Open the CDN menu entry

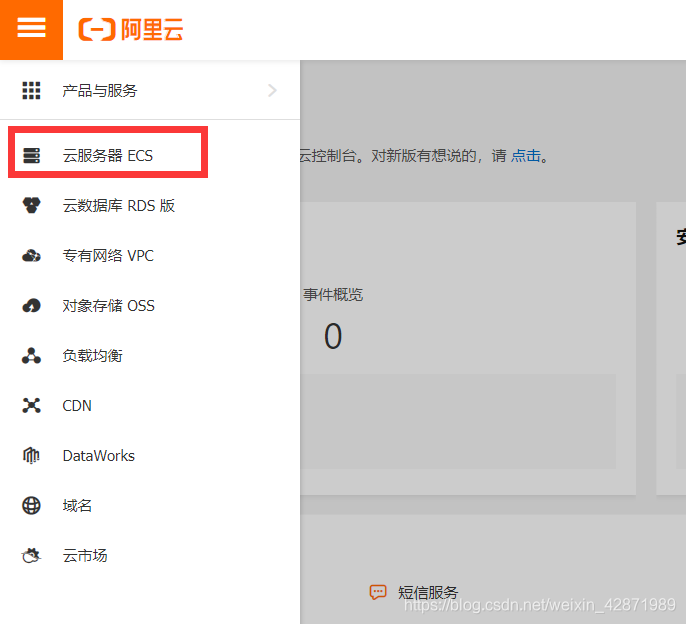77,406
